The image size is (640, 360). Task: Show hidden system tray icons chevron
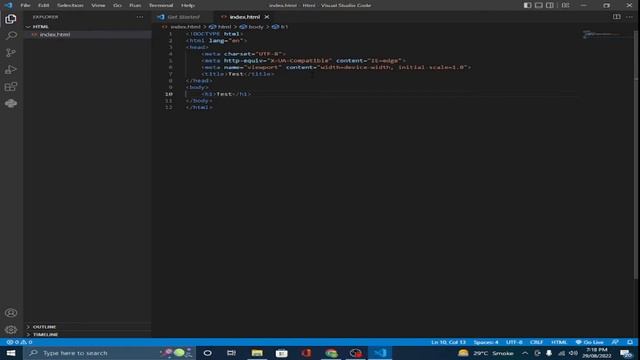tap(525, 353)
